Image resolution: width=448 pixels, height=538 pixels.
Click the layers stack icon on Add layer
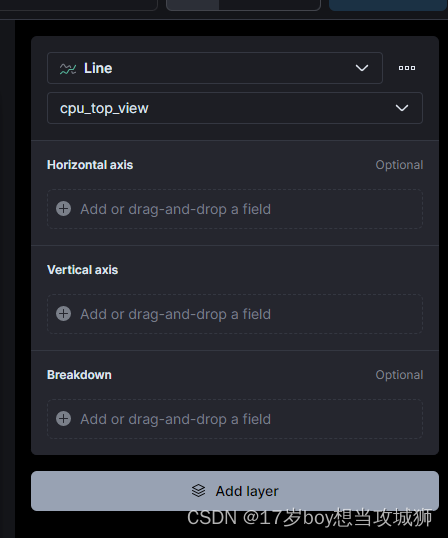coord(199,491)
